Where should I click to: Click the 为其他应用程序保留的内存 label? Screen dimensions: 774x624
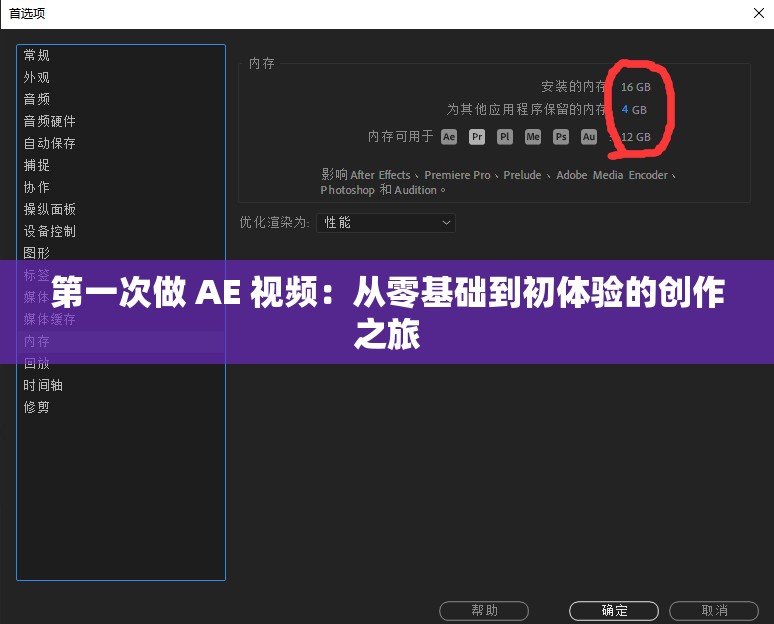[526, 109]
